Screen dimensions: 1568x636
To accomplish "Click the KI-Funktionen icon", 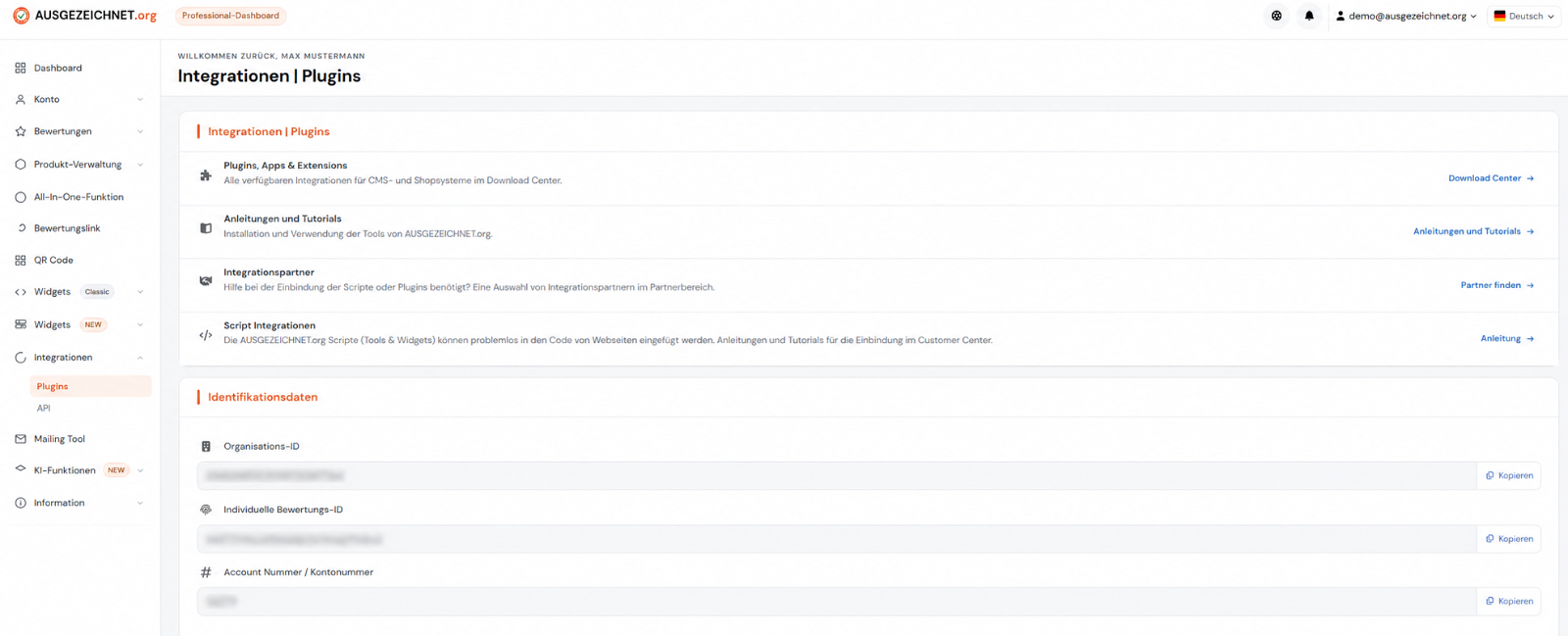I will pos(21,469).
